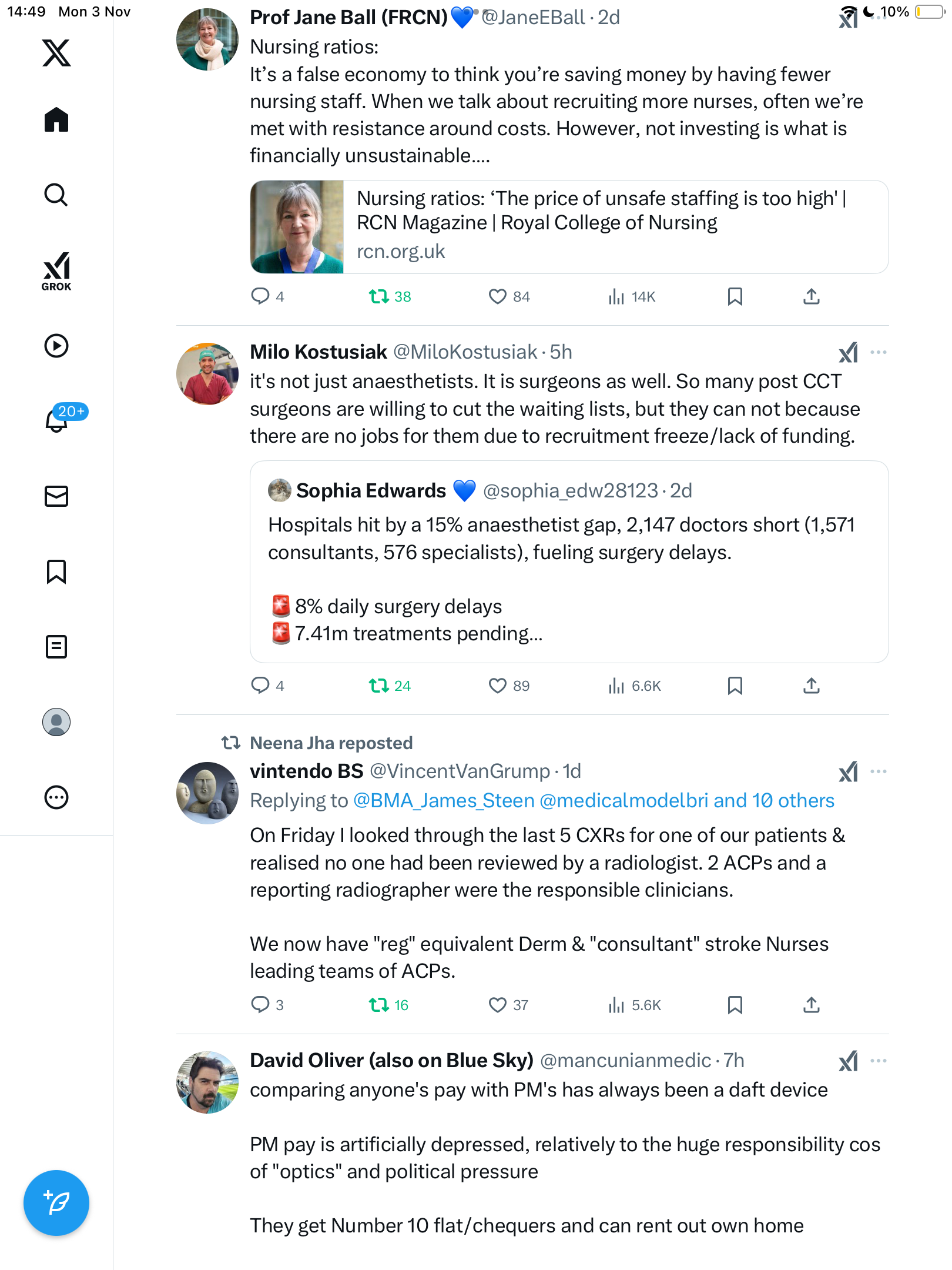This screenshot has height=1270, width=952.
Task: Go to the Home feed
Action: (x=56, y=120)
